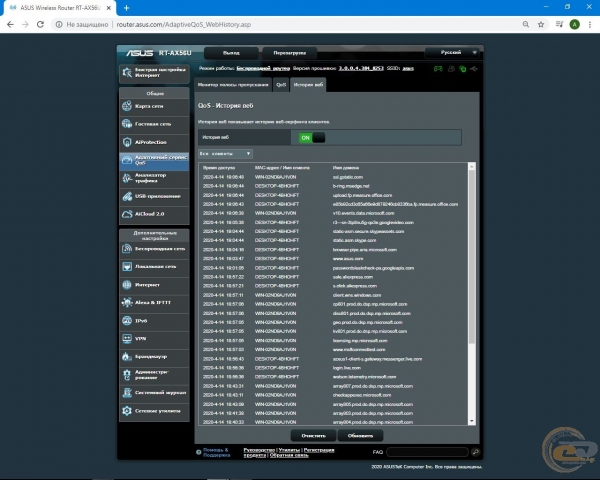Open Помощь & Поддержка link
Image resolution: width=600 pixels, height=480 pixels.
click(217, 452)
